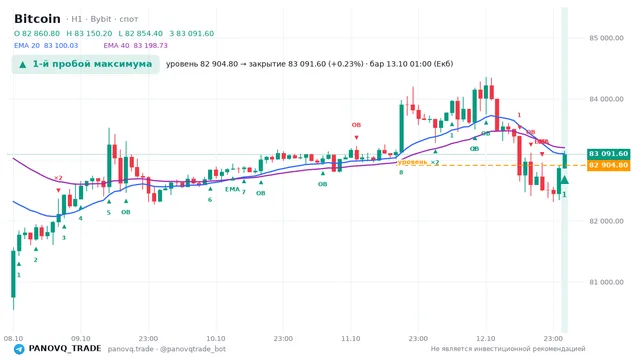
Task: Click the 'EMA 40 83 198.73' legend entry
Action: (x=136, y=45)
